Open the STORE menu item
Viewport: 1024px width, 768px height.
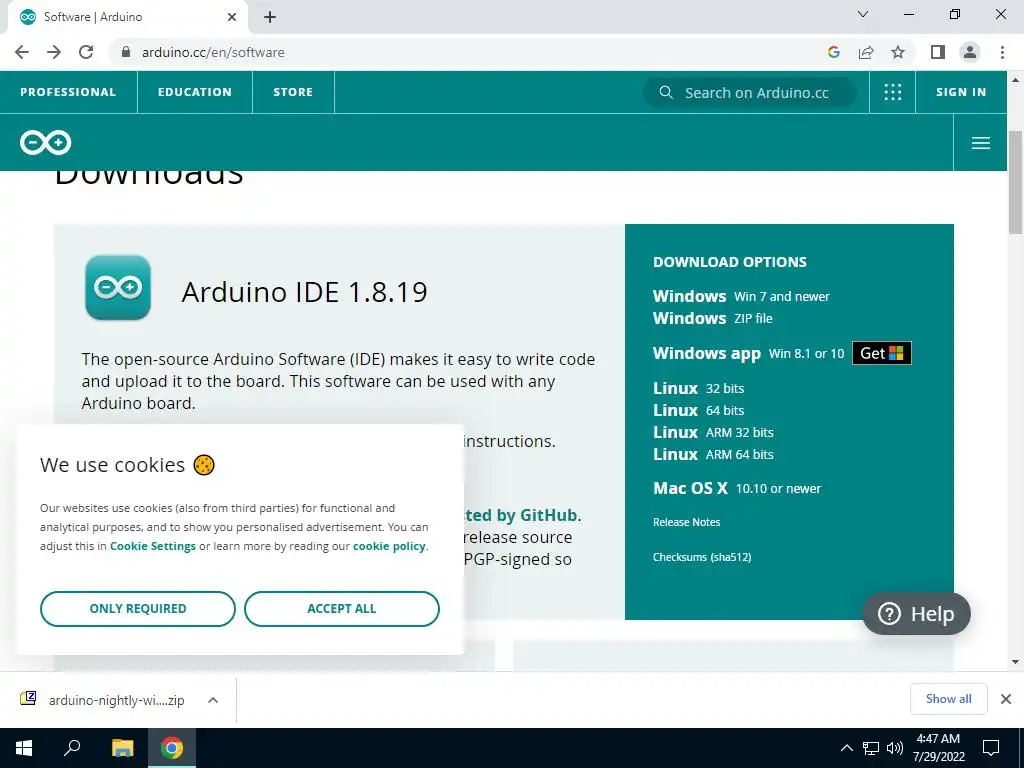coord(293,92)
